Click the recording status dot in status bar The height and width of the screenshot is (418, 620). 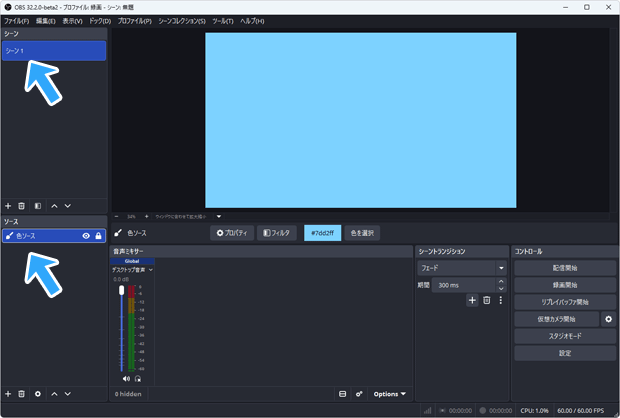(482, 410)
